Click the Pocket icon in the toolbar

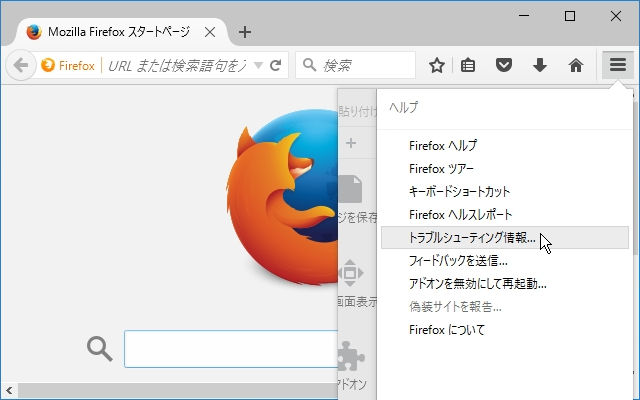coord(504,65)
